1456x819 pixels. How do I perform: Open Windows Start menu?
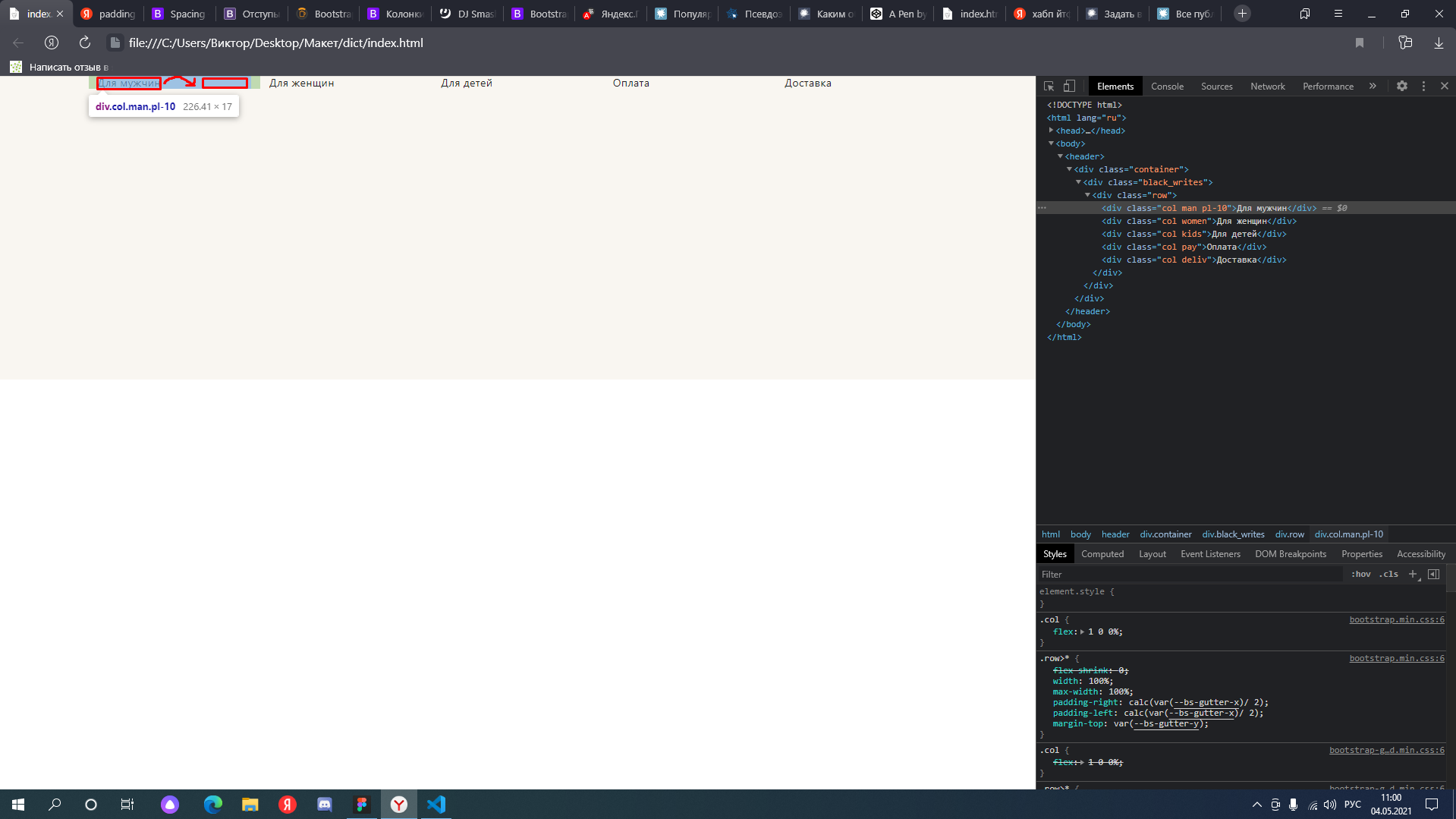tap(18, 805)
